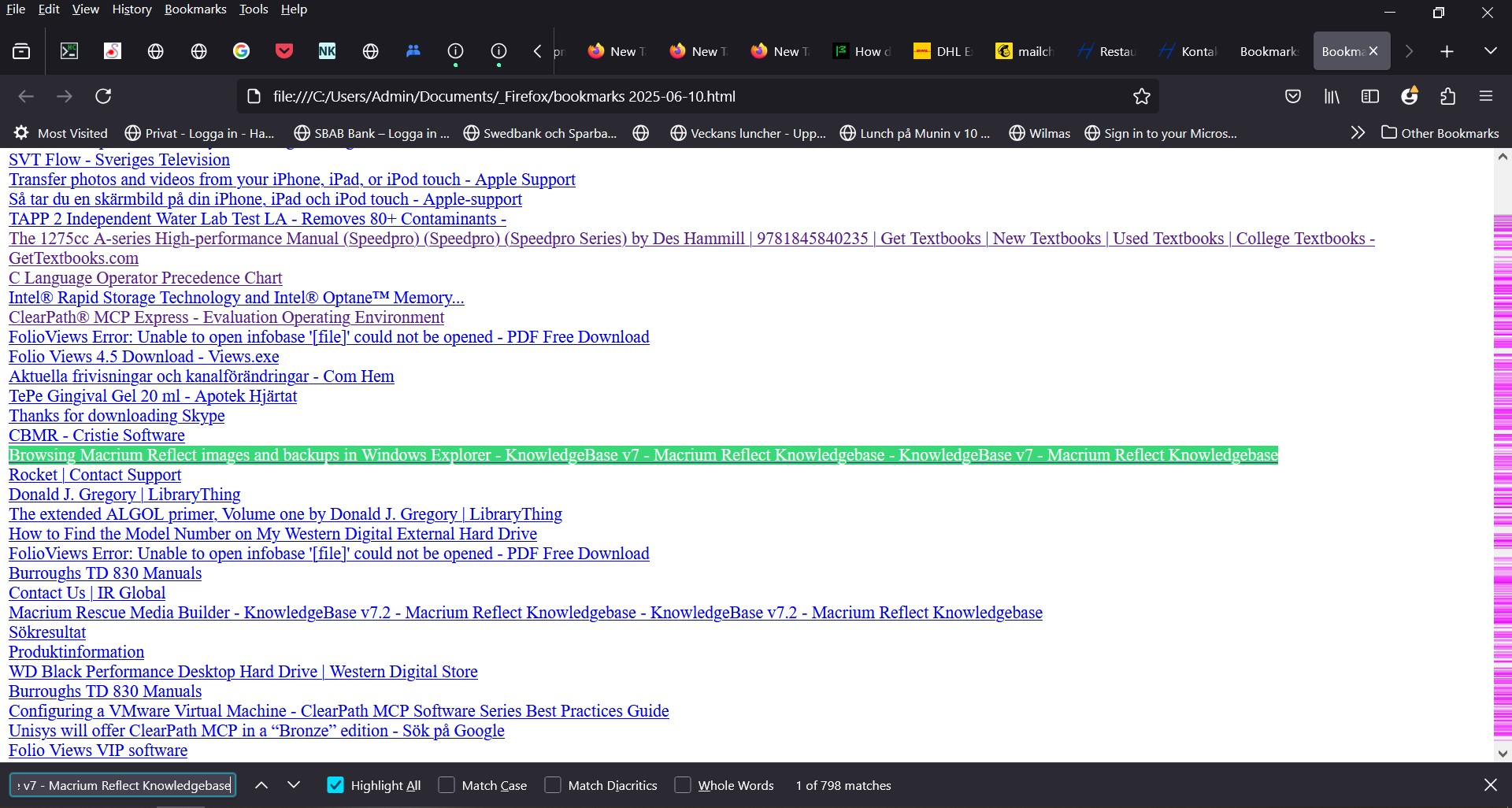Open the Edit menu
1512x808 pixels.
(49, 9)
